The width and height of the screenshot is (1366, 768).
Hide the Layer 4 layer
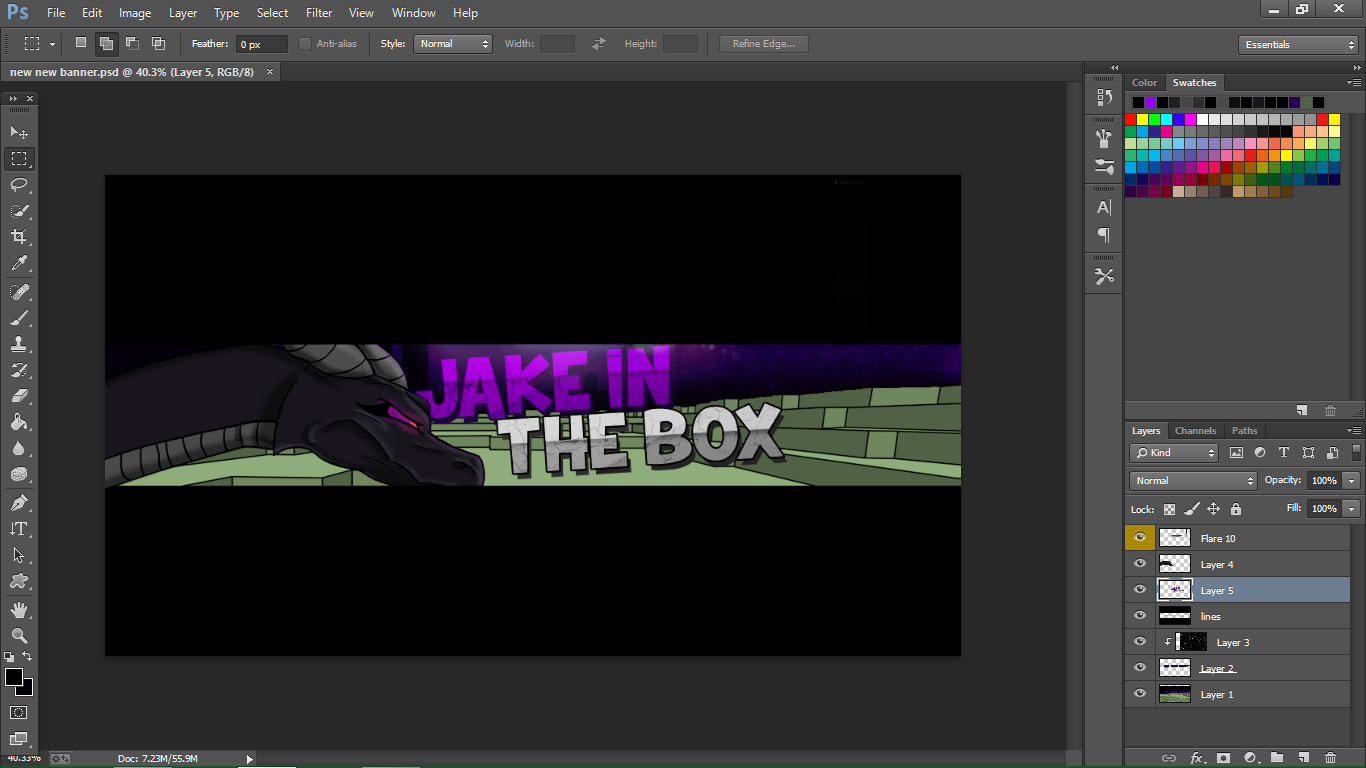tap(1140, 564)
